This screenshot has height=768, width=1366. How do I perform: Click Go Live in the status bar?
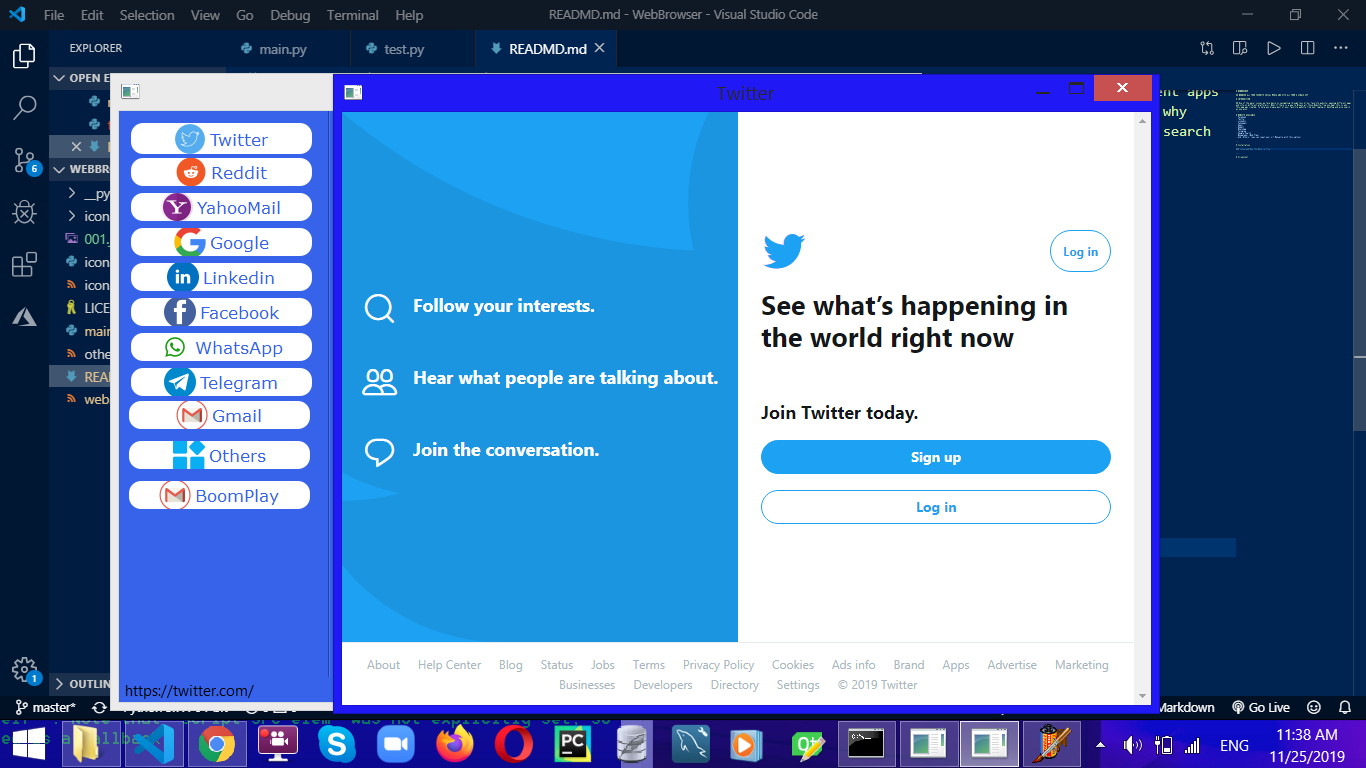pyautogui.click(x=1261, y=707)
